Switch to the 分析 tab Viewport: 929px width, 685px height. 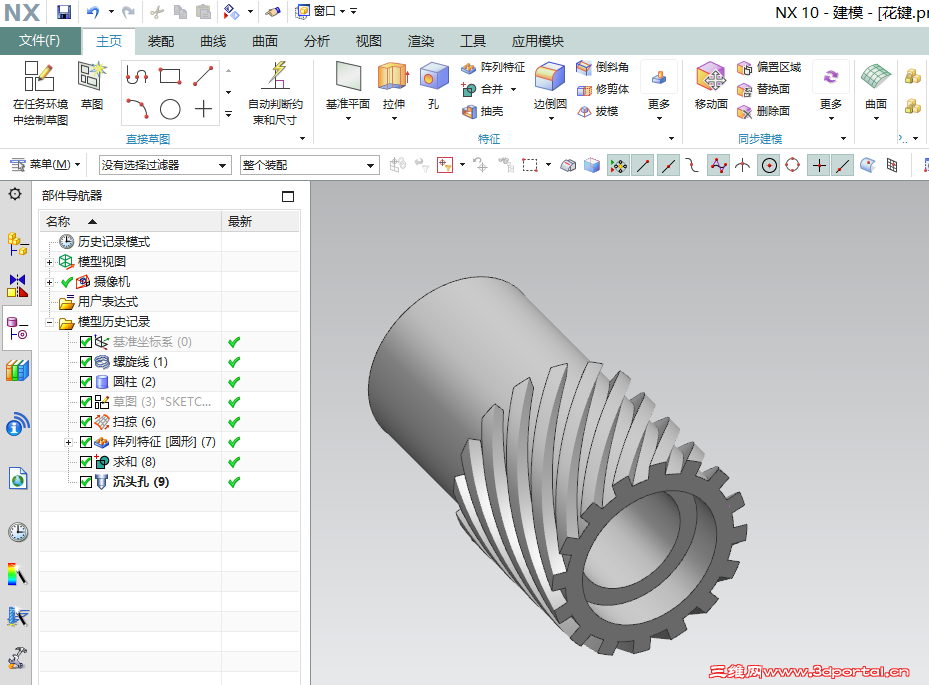tap(316, 41)
